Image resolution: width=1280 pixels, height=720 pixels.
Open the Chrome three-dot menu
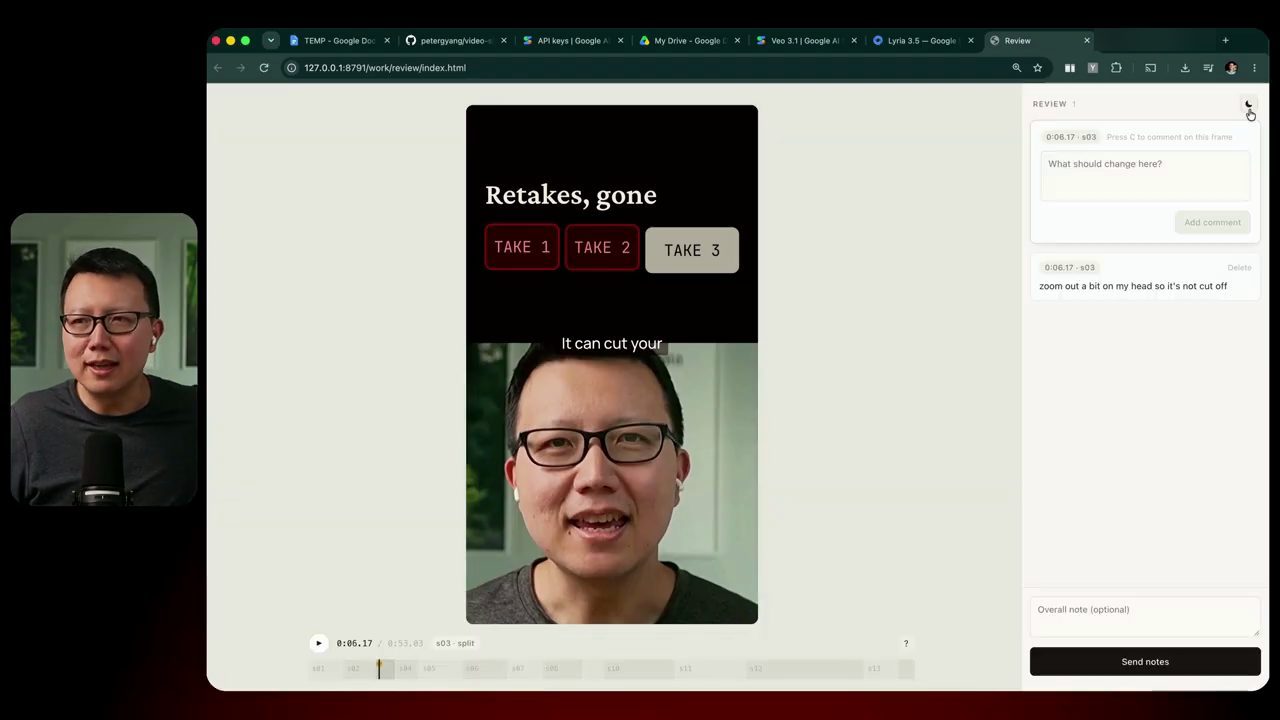1254,68
